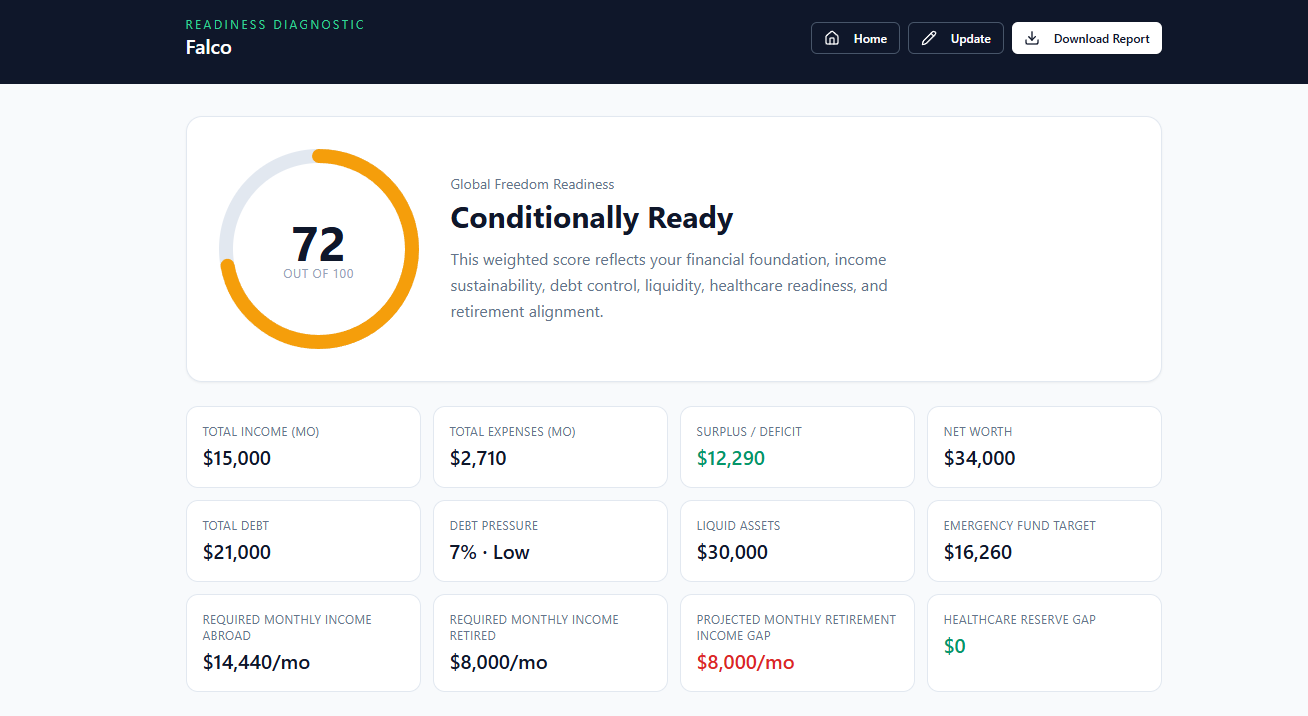Click the LIQUID ASSETS label
The height and width of the screenshot is (716, 1308).
pos(739,526)
